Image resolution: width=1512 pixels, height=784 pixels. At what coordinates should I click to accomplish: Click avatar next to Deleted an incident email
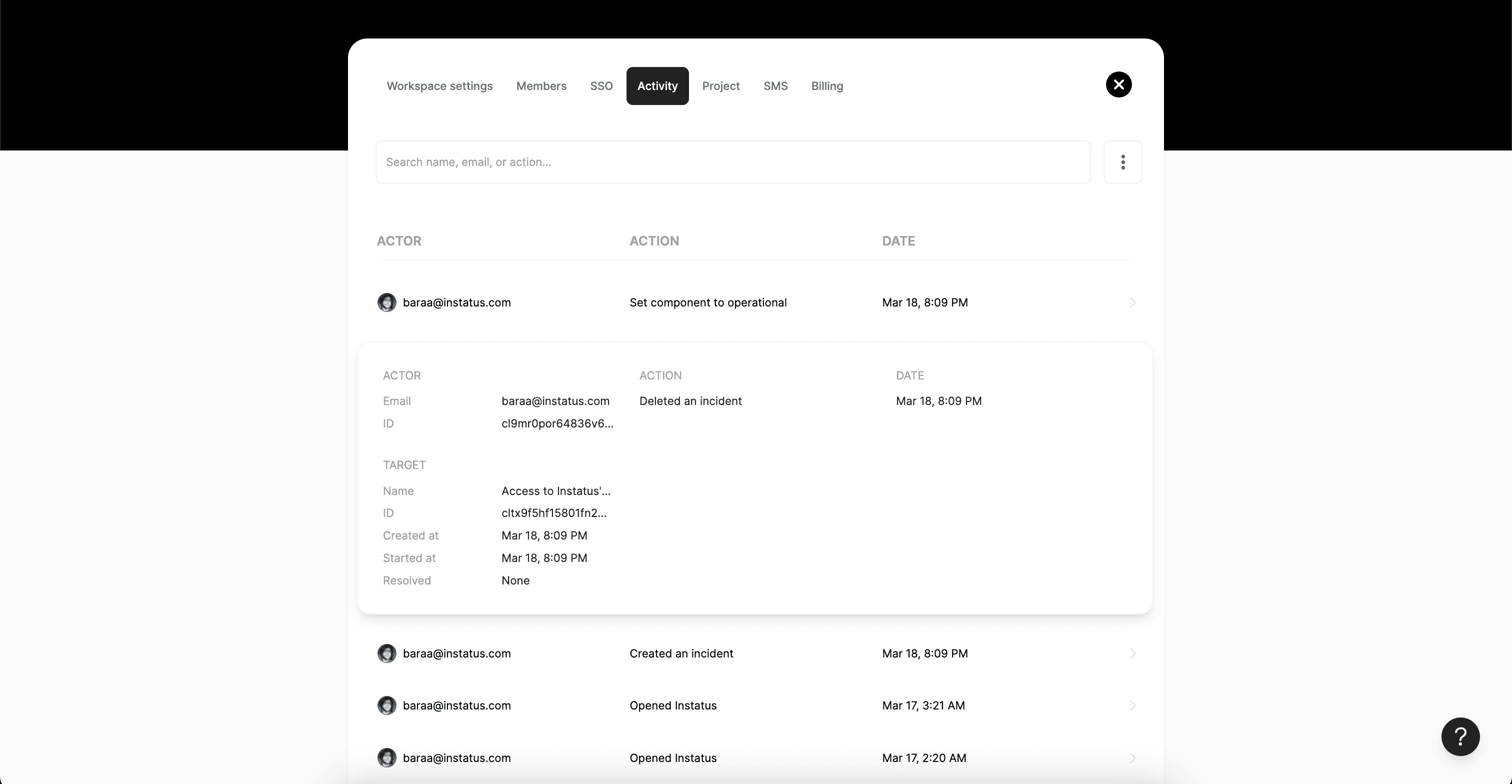(554, 401)
